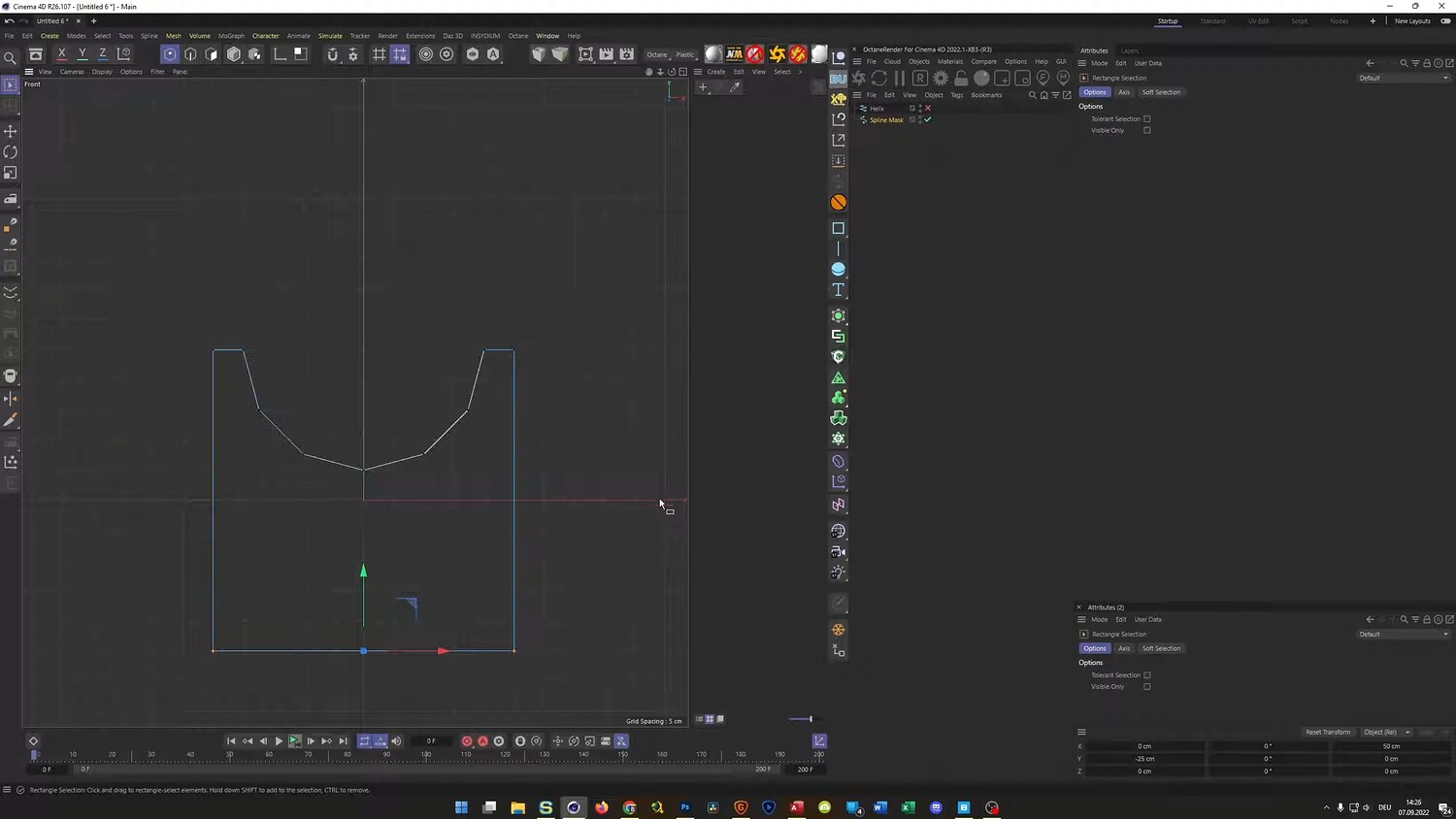Image resolution: width=1456 pixels, height=819 pixels.
Task: Add a Text object with T icon
Action: pos(839,290)
